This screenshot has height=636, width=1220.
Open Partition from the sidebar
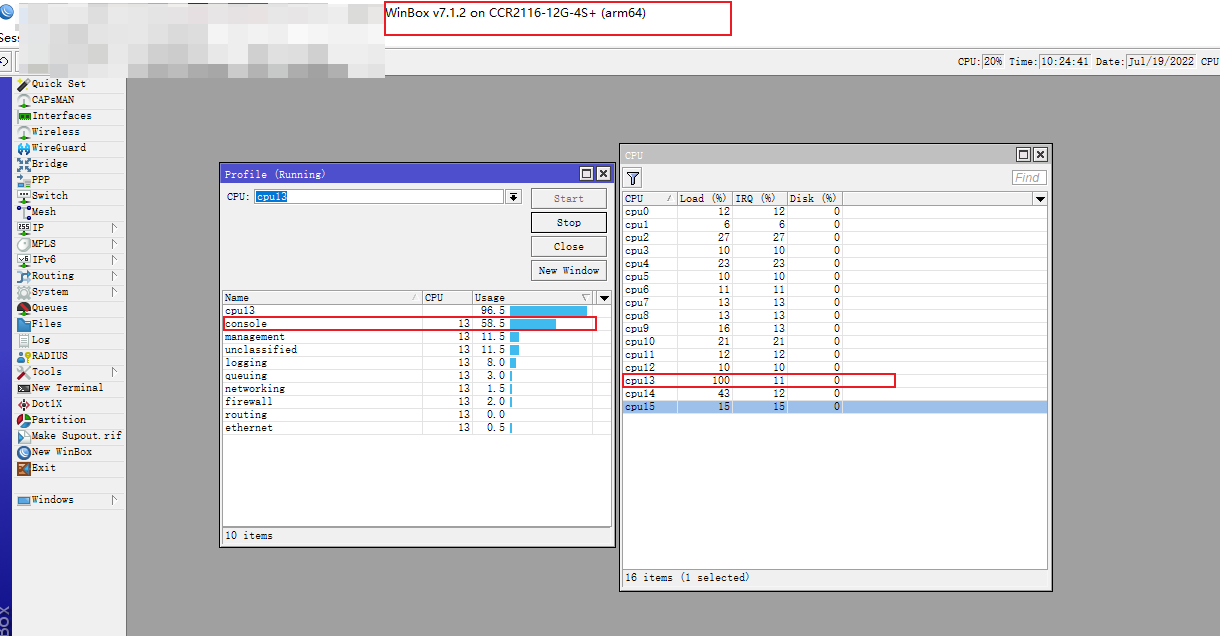(x=58, y=420)
